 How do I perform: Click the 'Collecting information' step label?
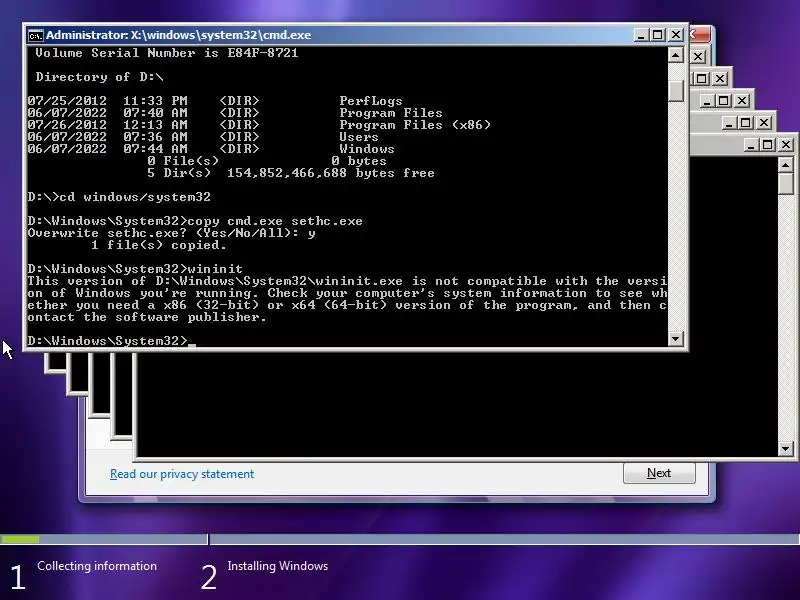click(97, 566)
